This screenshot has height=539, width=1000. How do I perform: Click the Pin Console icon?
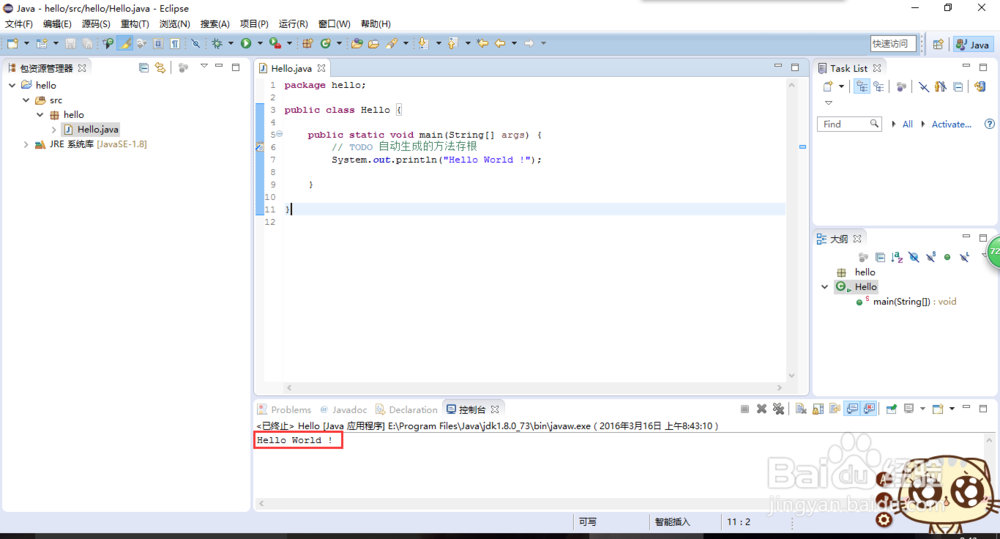coord(891,409)
